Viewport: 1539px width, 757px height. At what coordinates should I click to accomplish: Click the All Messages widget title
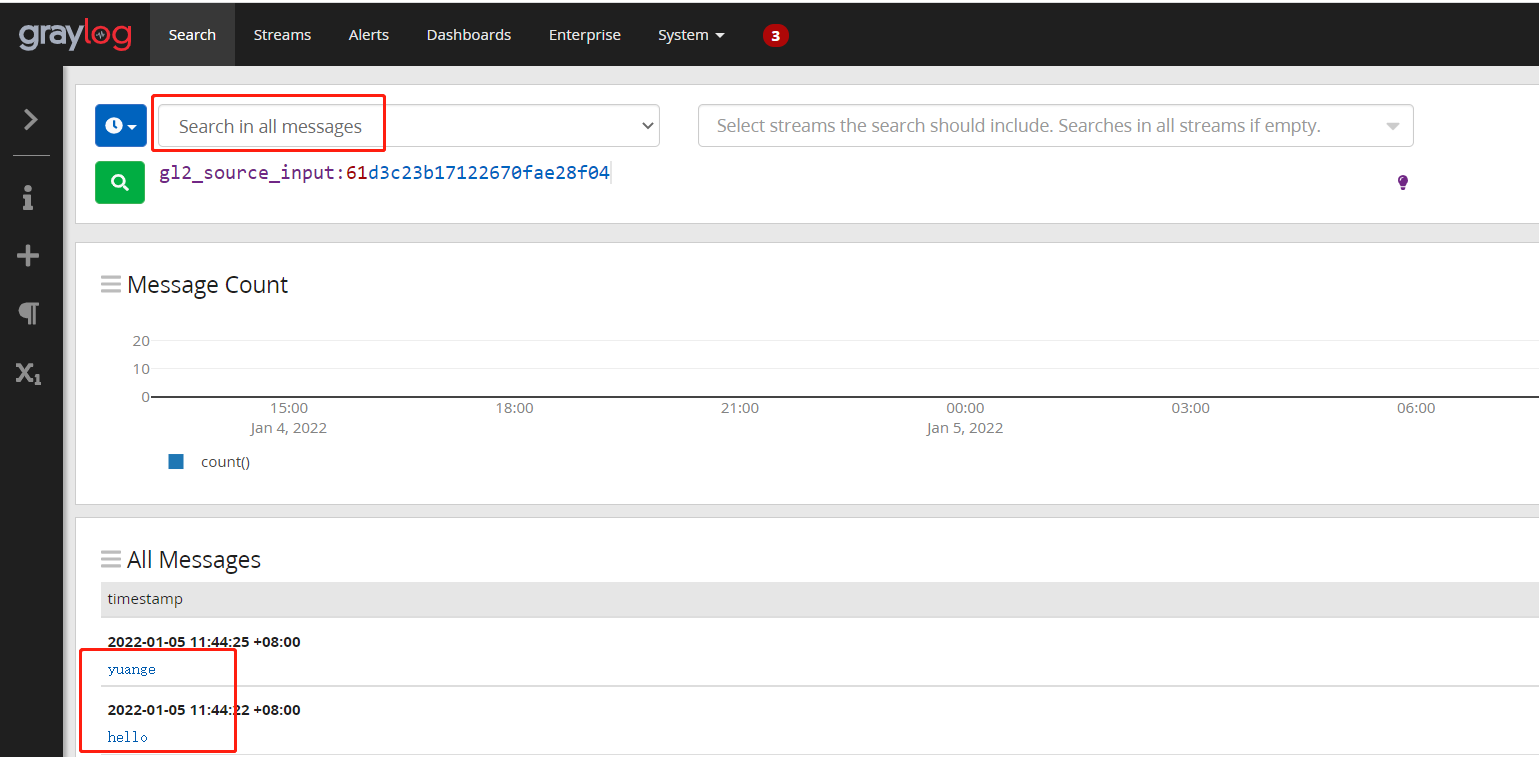point(194,560)
